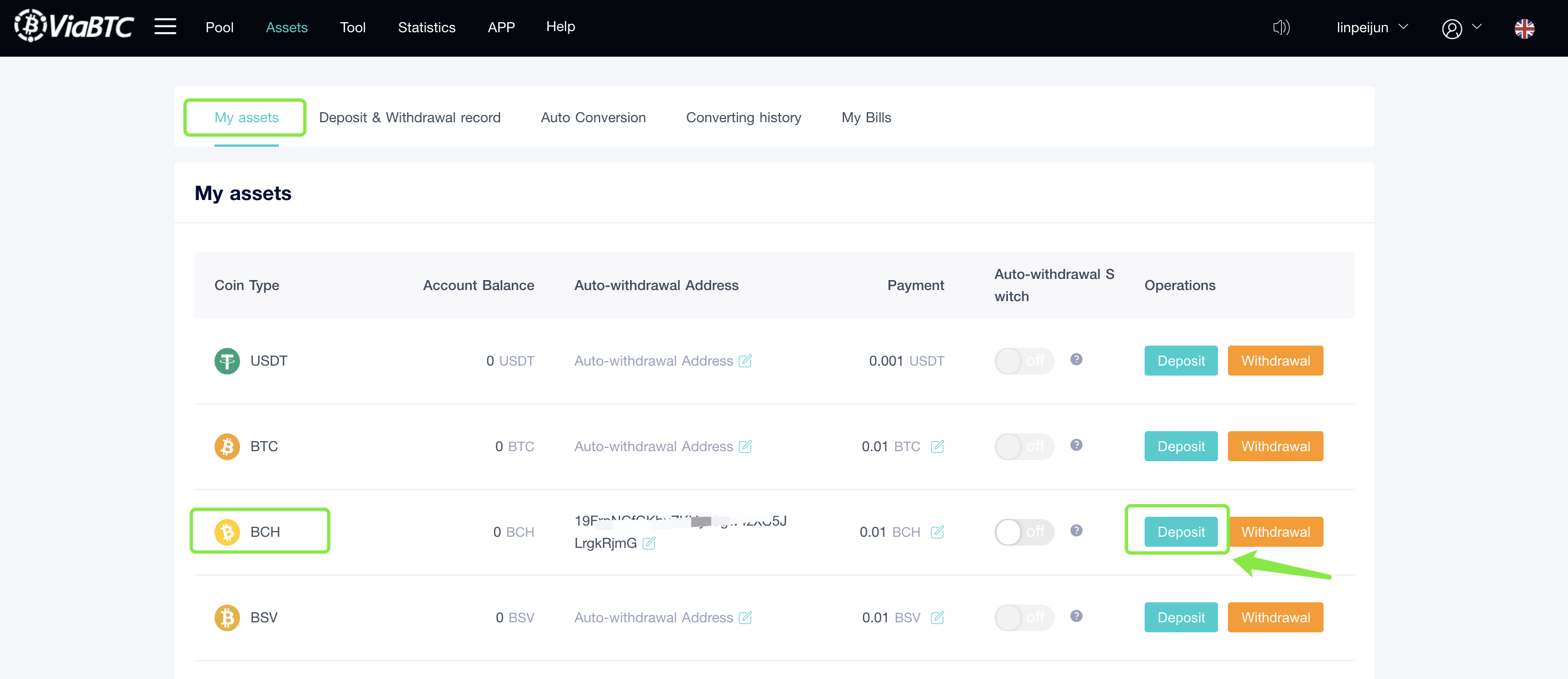Switch to the Converting history tab
1568x679 pixels.
point(743,118)
